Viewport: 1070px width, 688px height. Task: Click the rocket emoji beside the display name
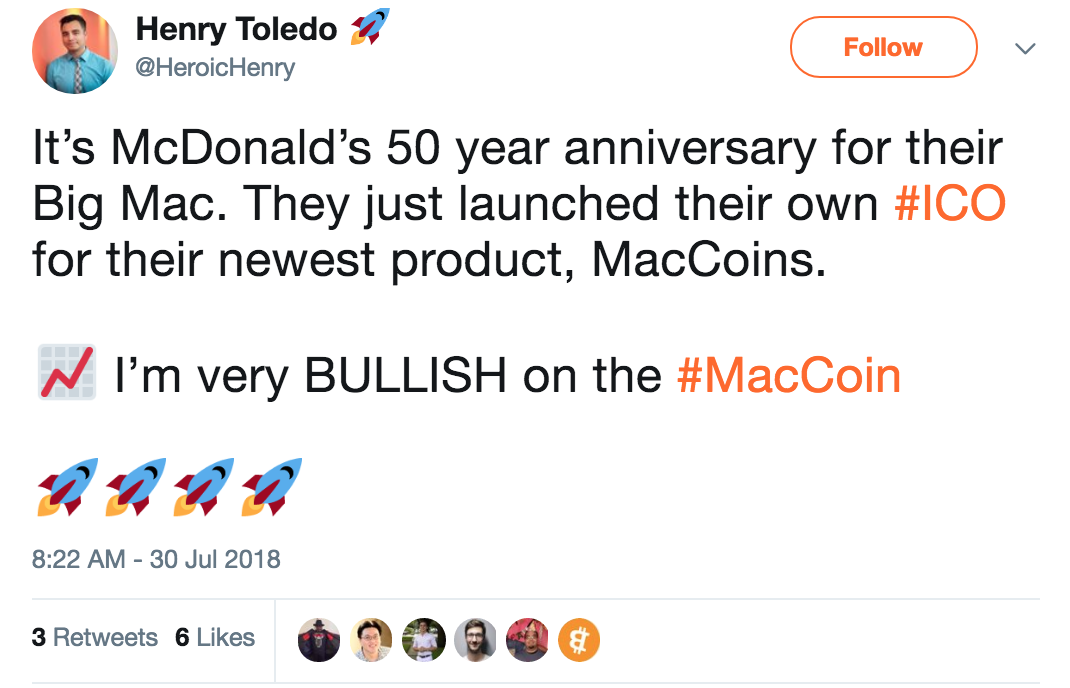(x=368, y=27)
